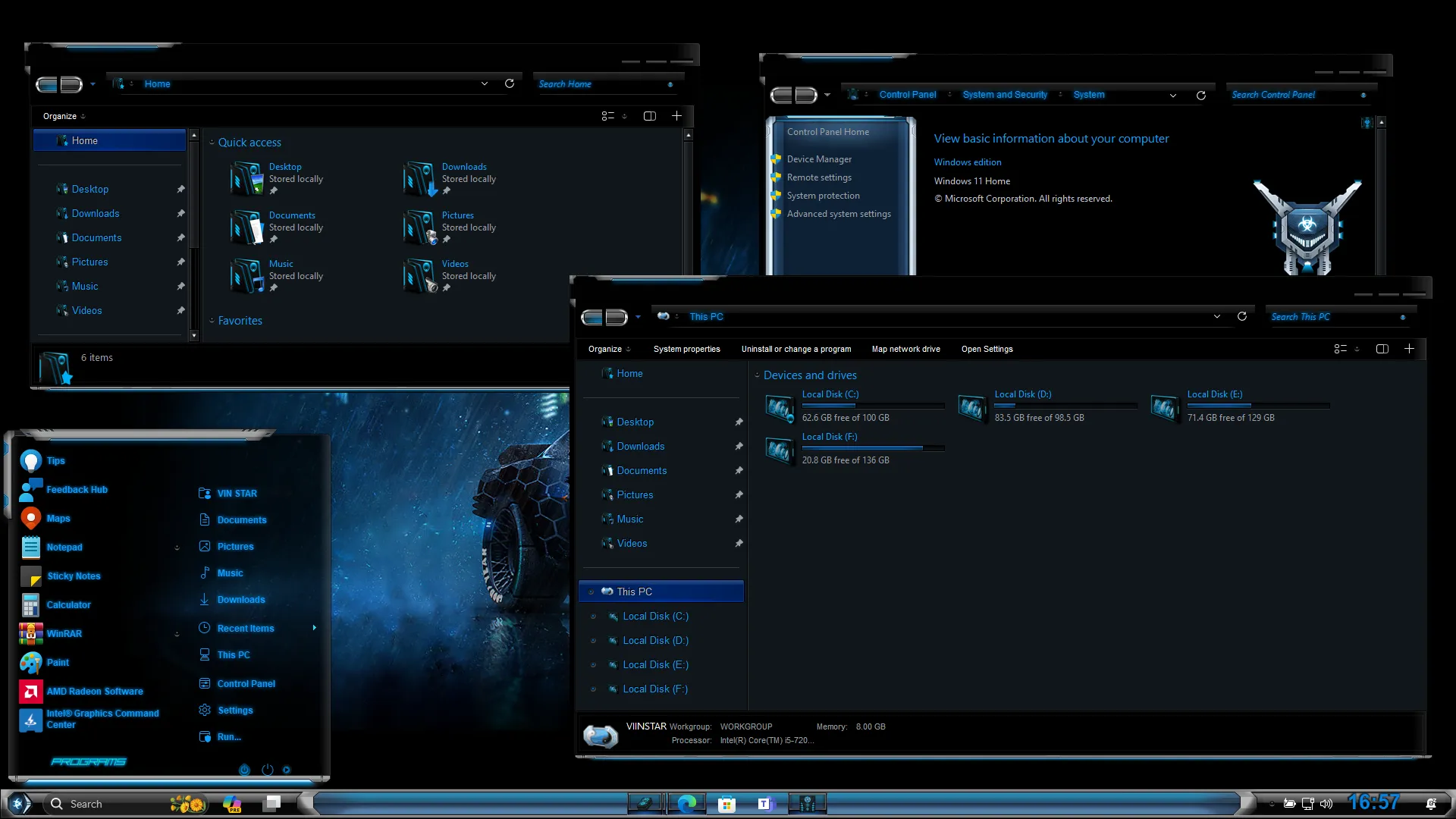Launch WinRAR from the Start menu
This screenshot has width=1456, height=819.
pos(64,633)
